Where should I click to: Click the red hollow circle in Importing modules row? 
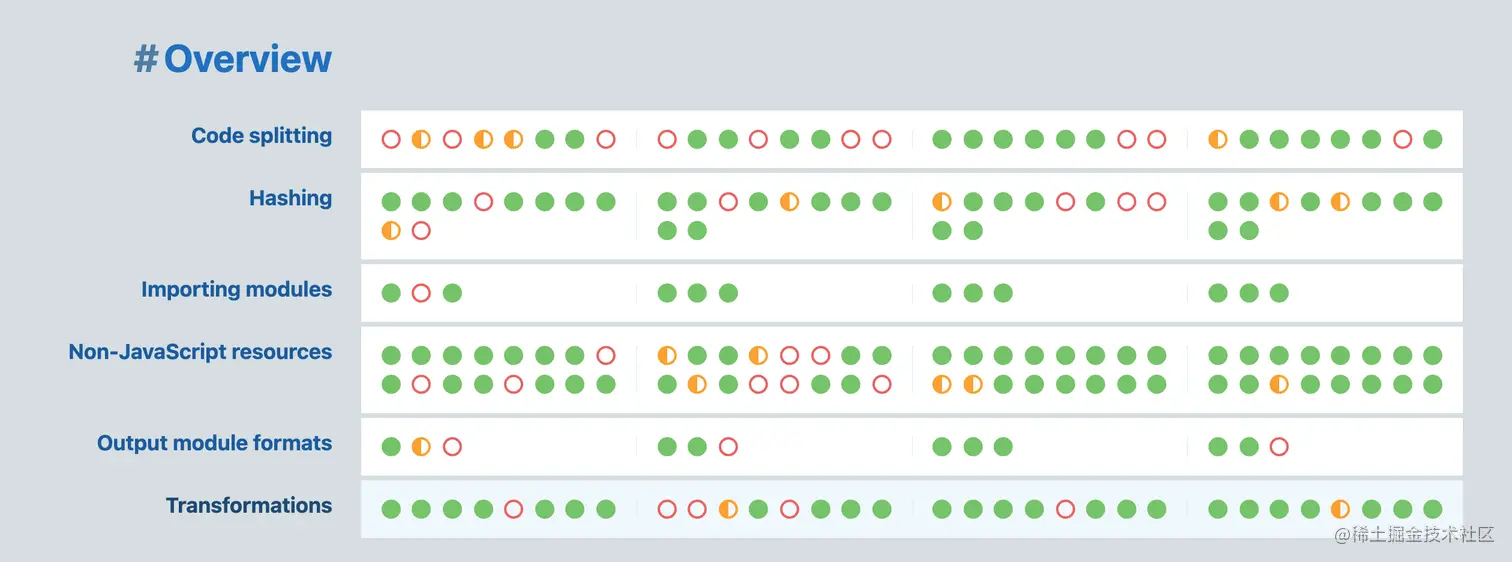tap(421, 293)
